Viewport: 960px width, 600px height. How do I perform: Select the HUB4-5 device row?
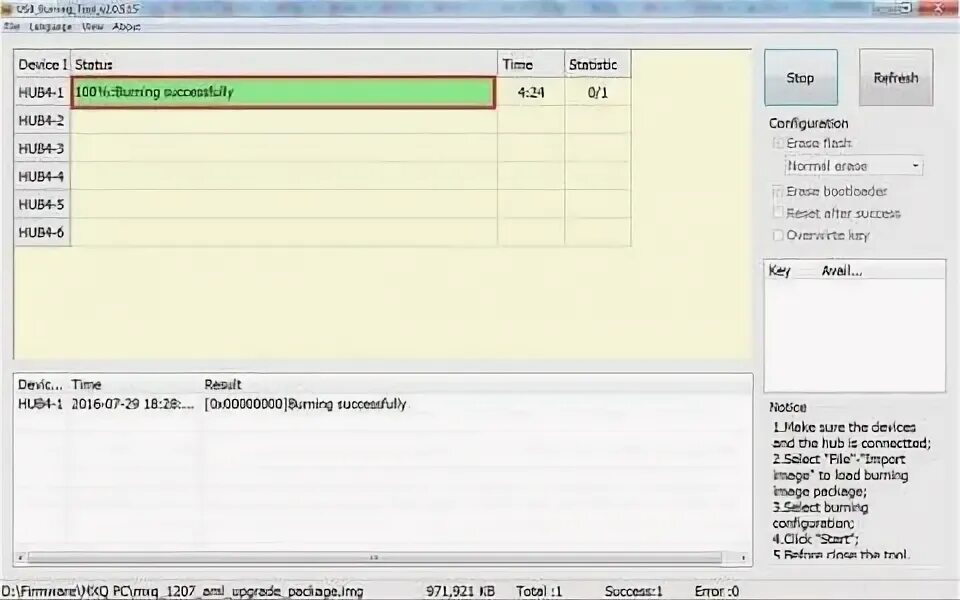tap(322, 204)
